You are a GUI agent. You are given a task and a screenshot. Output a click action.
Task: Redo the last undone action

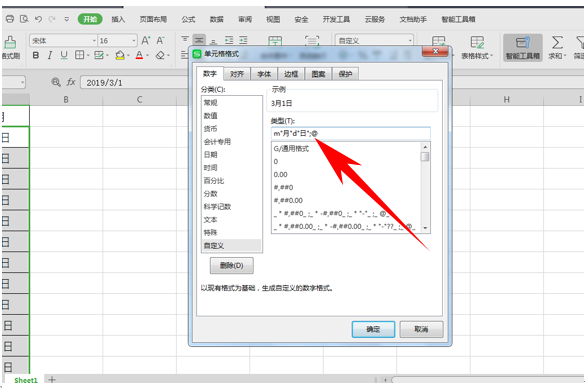click(52, 19)
